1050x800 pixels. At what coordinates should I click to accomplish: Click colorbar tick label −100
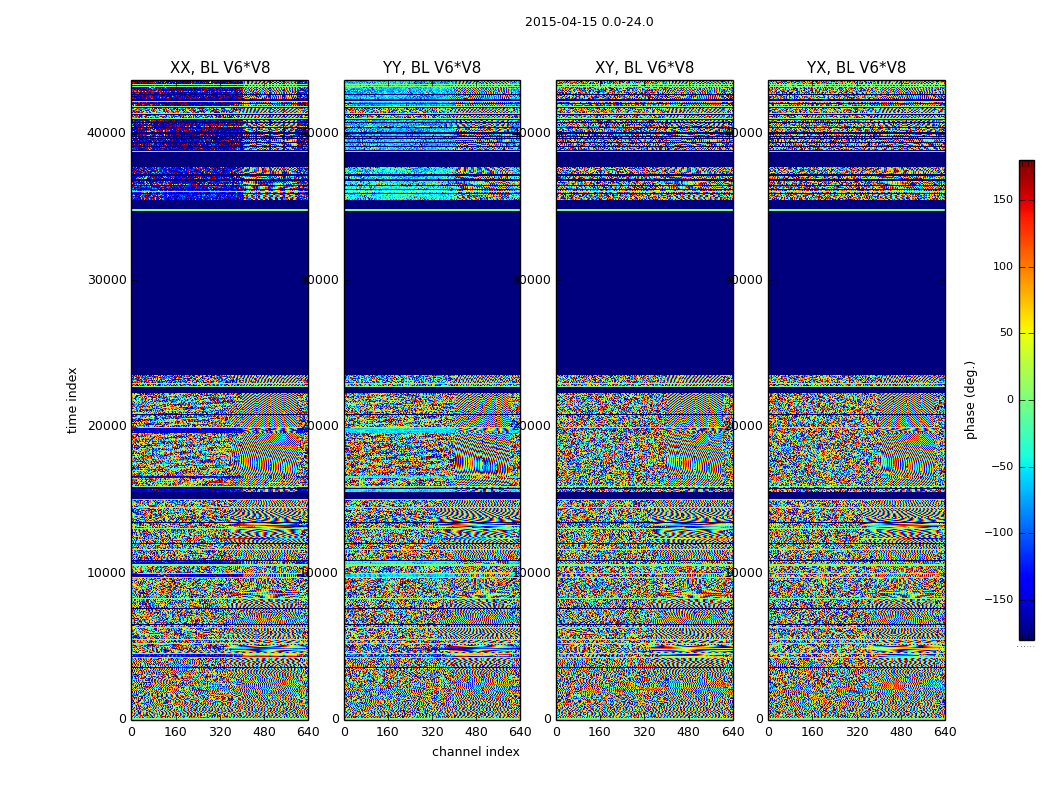[x=999, y=533]
